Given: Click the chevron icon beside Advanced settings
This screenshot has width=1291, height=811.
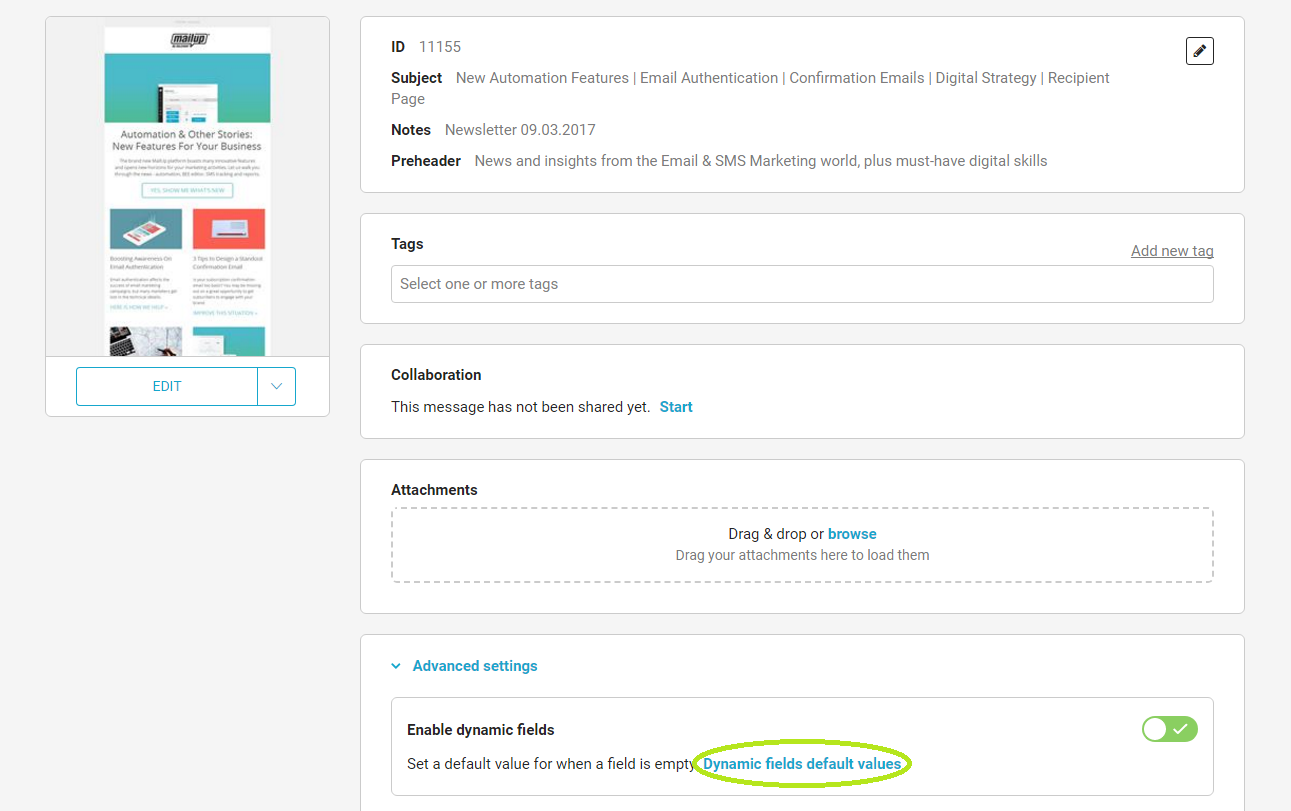Looking at the screenshot, I should (396, 666).
